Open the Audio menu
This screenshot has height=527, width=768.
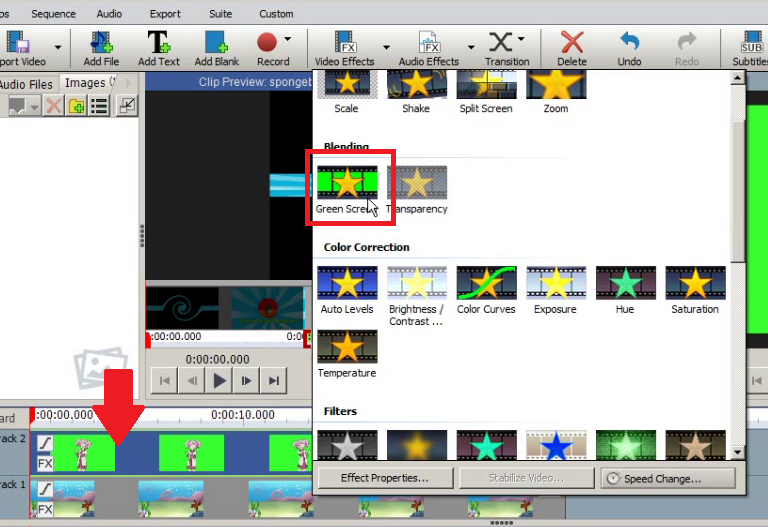[x=109, y=14]
